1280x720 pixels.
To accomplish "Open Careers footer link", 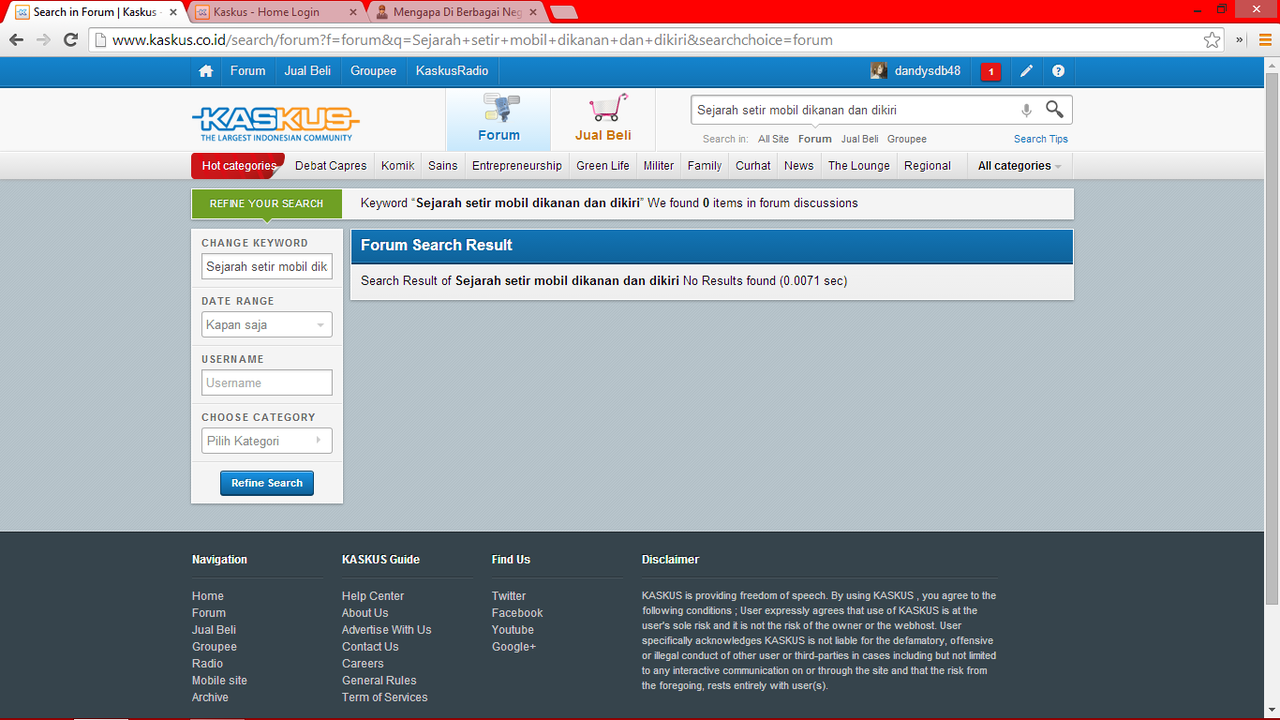I will pyautogui.click(x=363, y=664).
